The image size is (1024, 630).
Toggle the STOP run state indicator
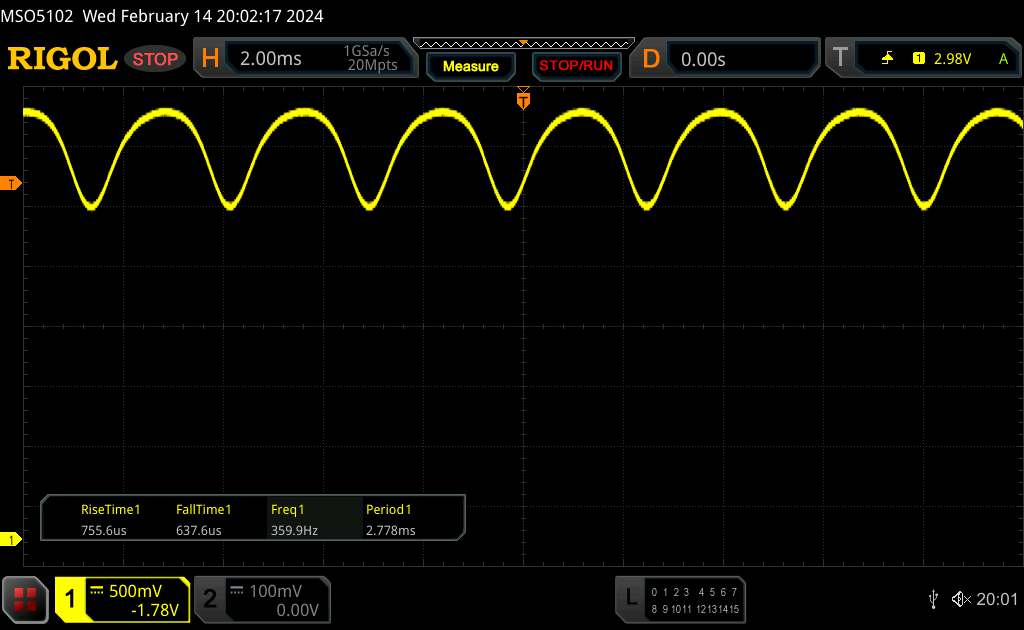(157, 59)
